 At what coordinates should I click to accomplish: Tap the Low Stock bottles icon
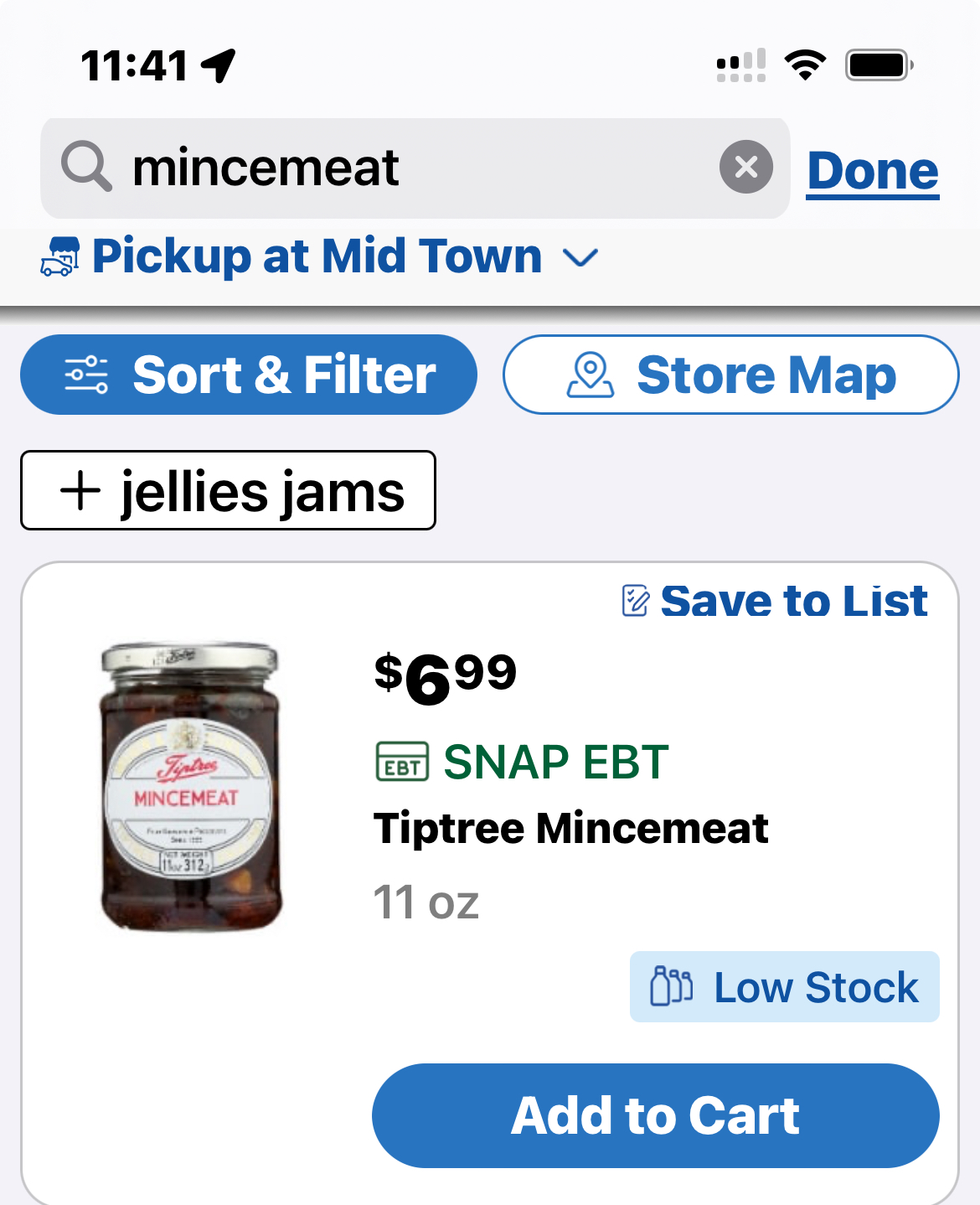tap(671, 986)
